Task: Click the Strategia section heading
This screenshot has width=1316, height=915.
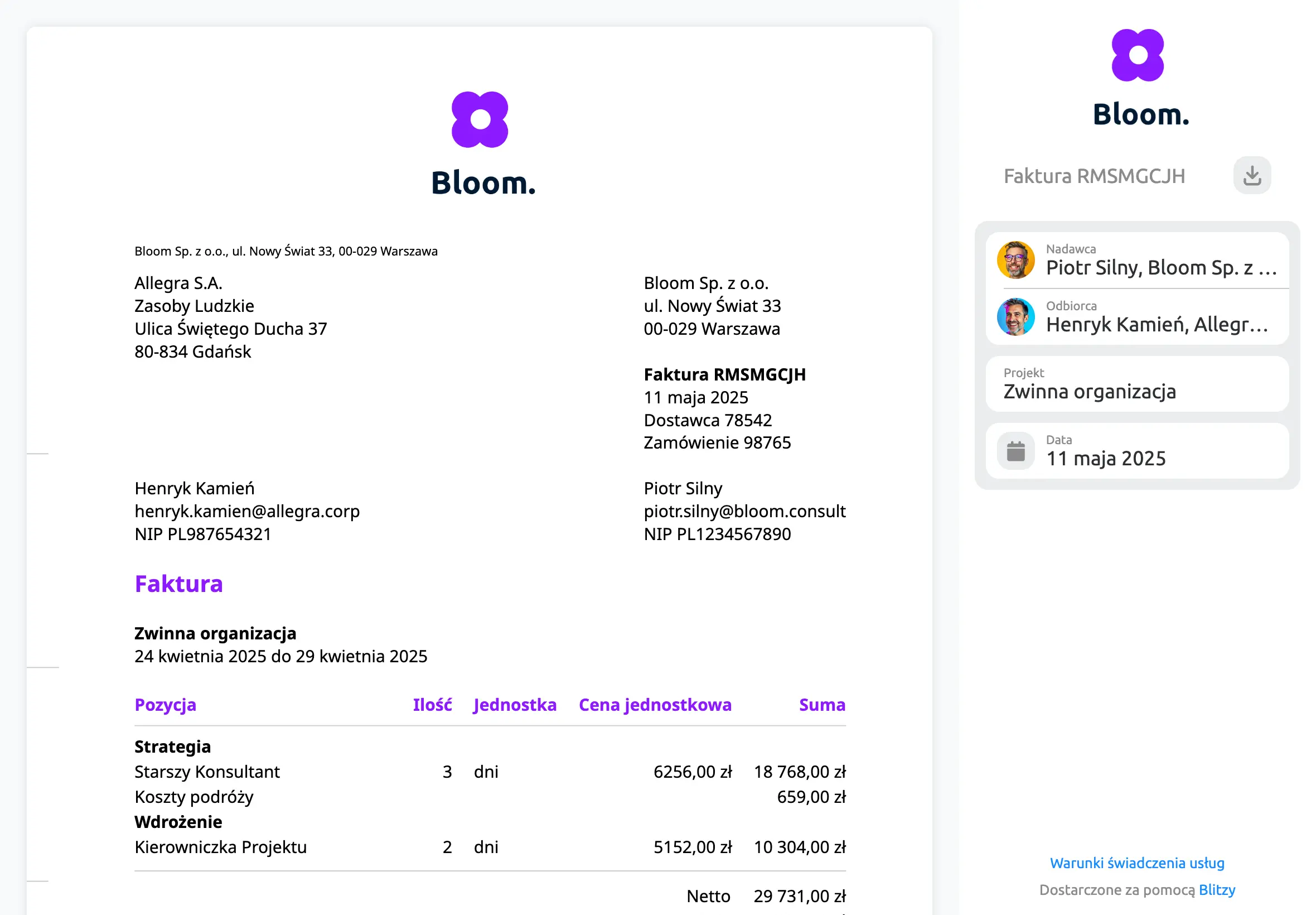Action: click(x=172, y=747)
